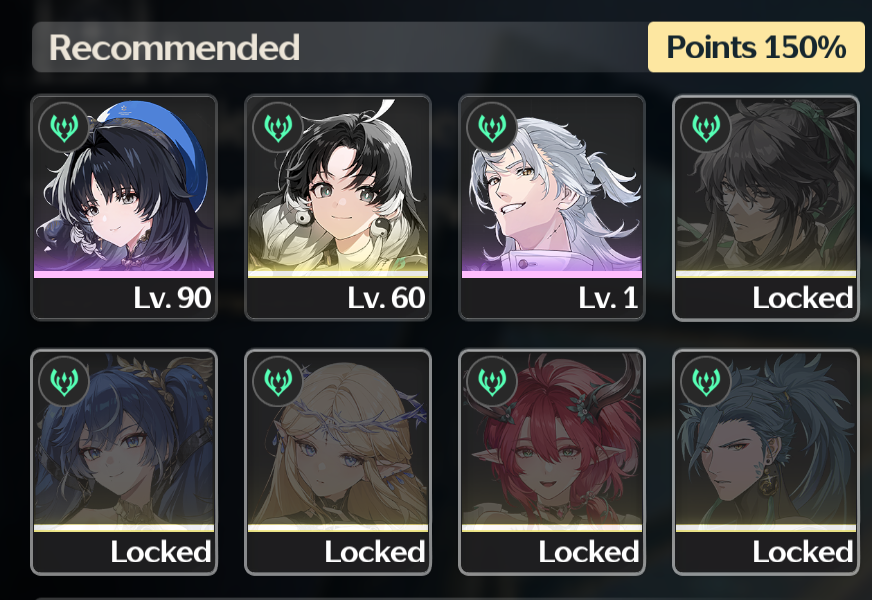Click the element icon on the Lv. 90 character
872x600 pixels.
tap(64, 128)
